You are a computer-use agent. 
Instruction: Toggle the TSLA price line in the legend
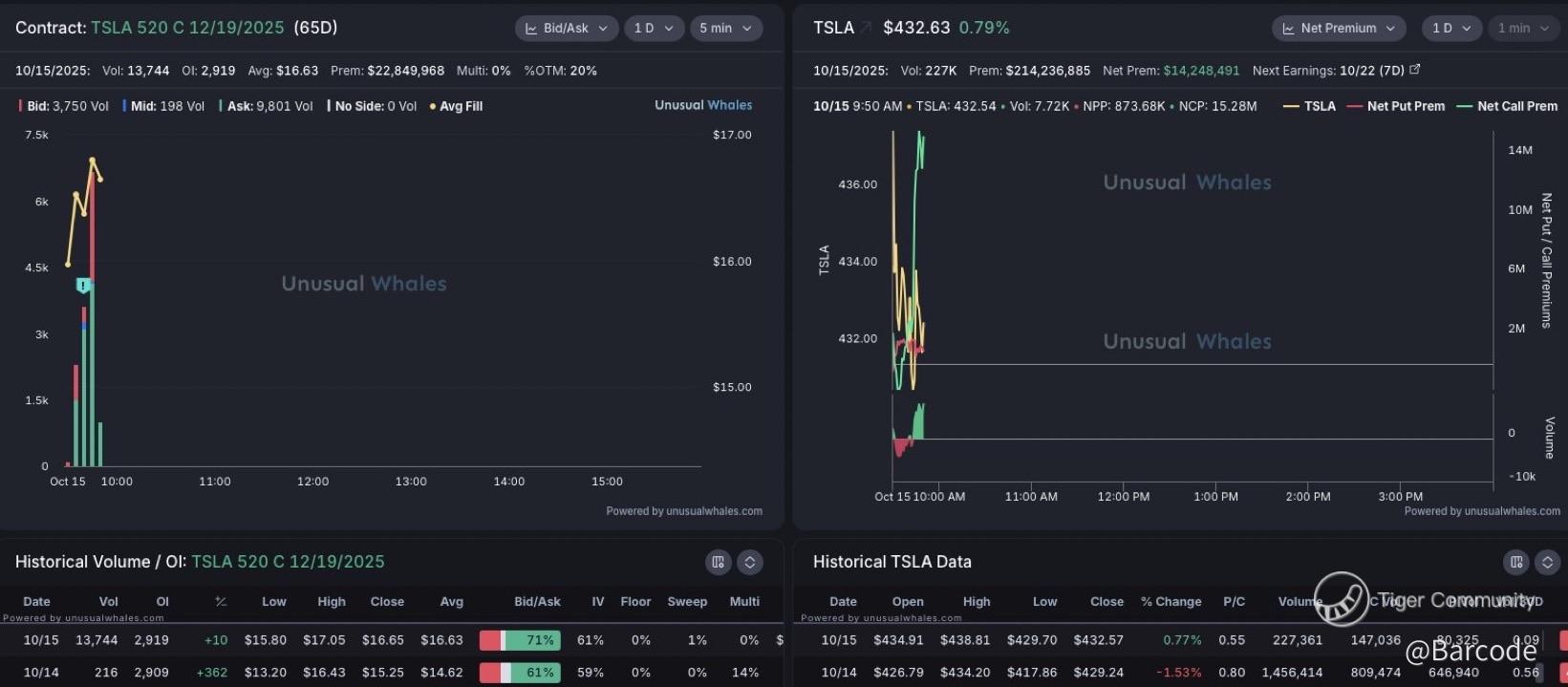[x=1310, y=106]
